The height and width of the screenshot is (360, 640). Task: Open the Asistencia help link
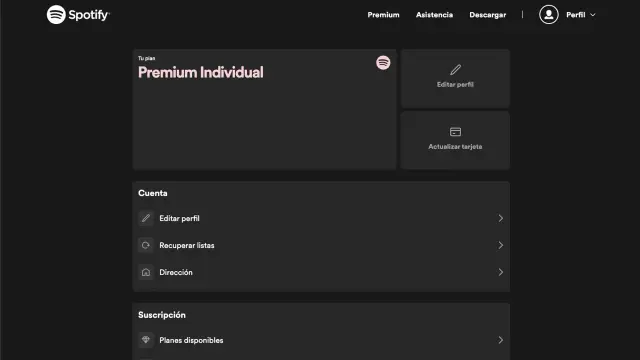pyautogui.click(x=434, y=15)
